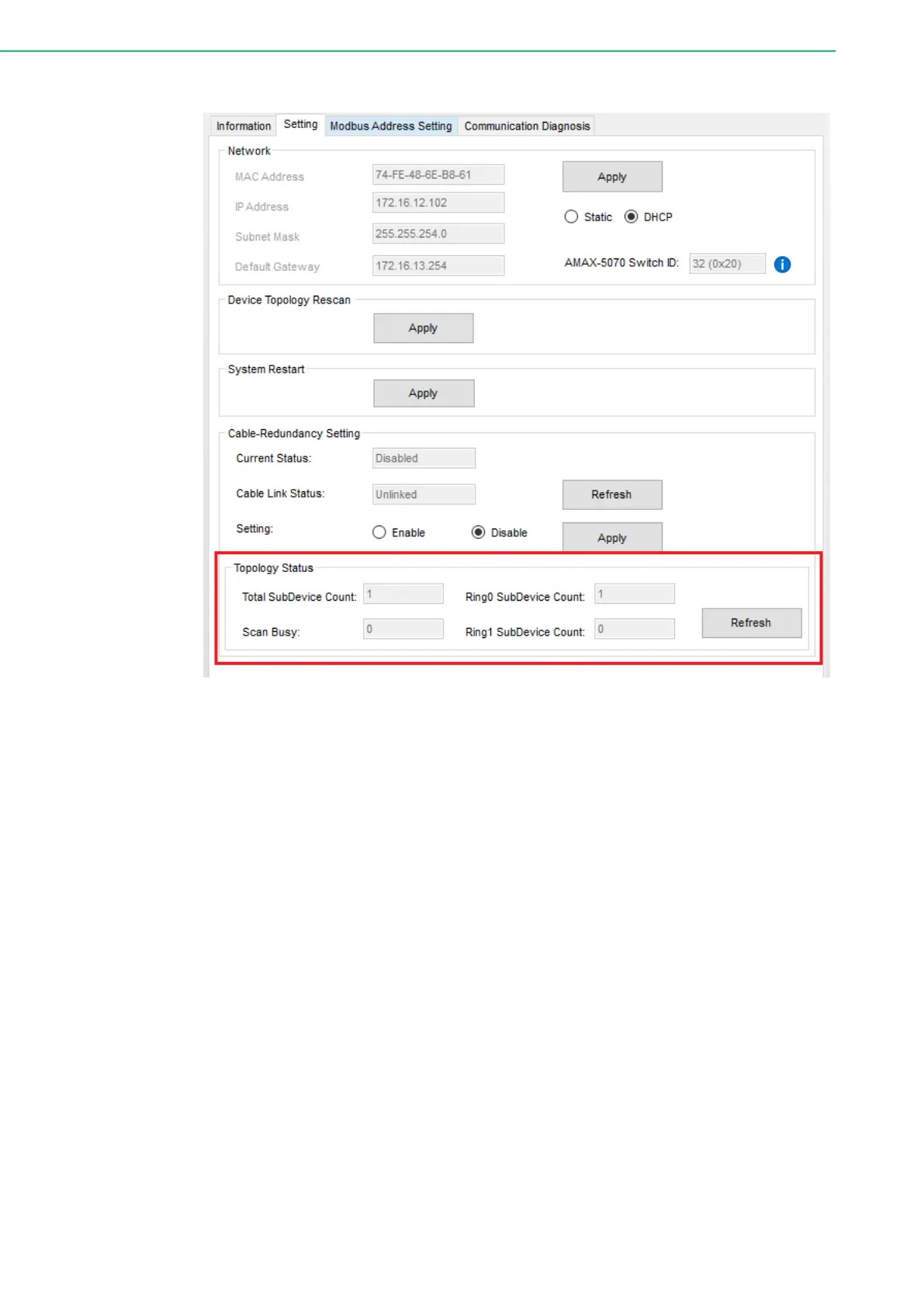The width and height of the screenshot is (924, 1307).
Task: Open the Communication Diagnosis tab
Action: tap(527, 126)
